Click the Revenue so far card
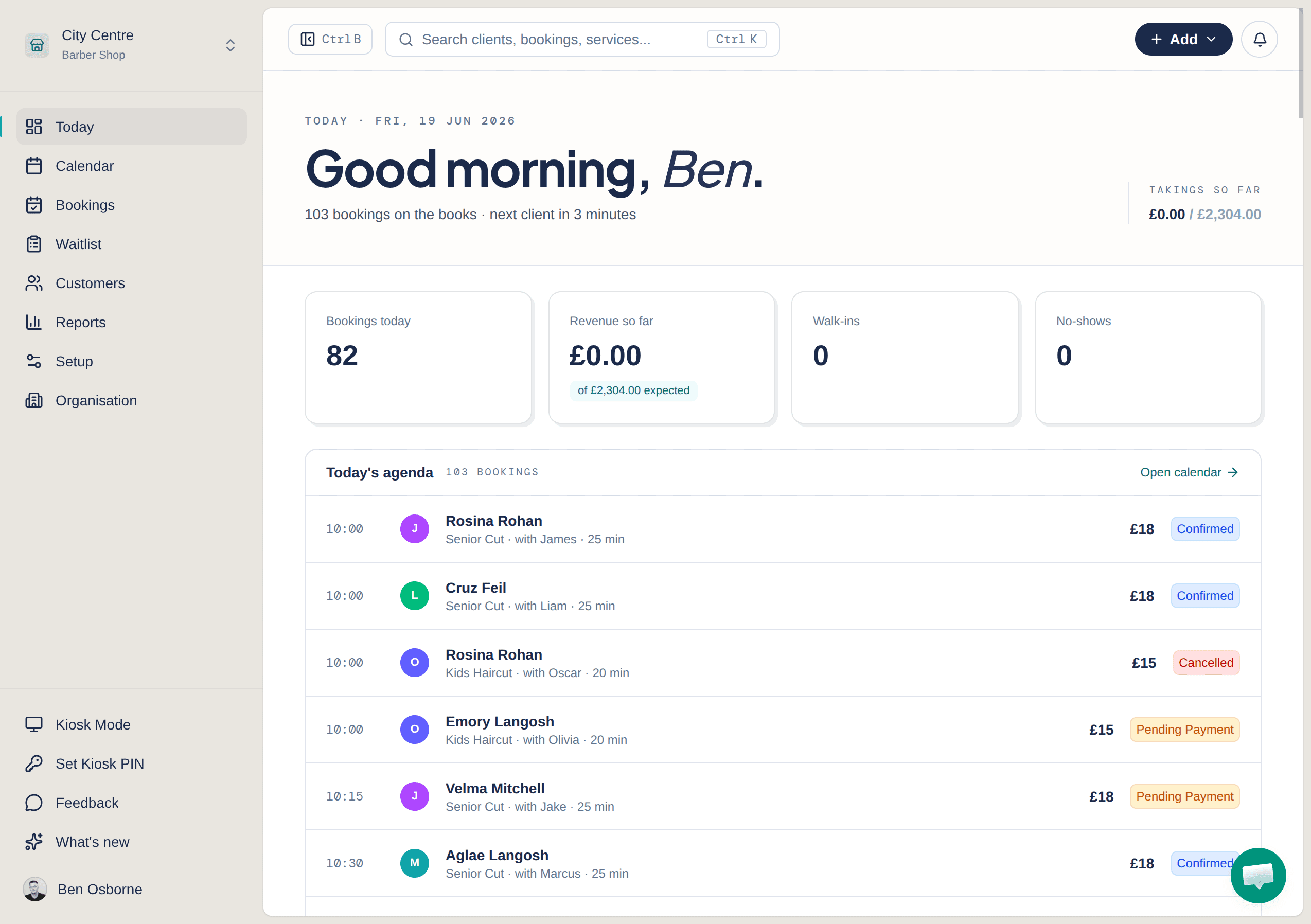 662,358
